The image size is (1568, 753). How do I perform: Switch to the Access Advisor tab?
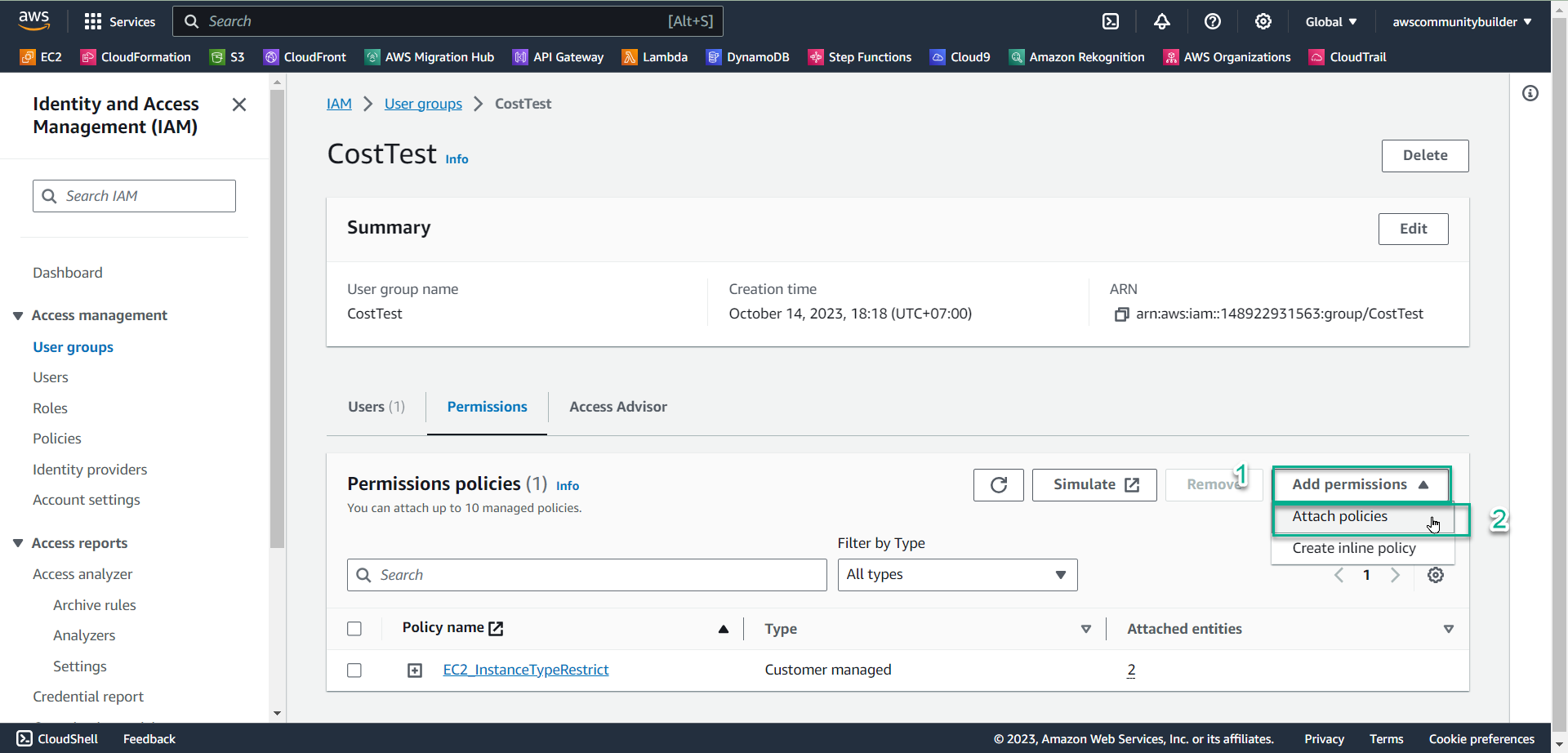point(618,407)
